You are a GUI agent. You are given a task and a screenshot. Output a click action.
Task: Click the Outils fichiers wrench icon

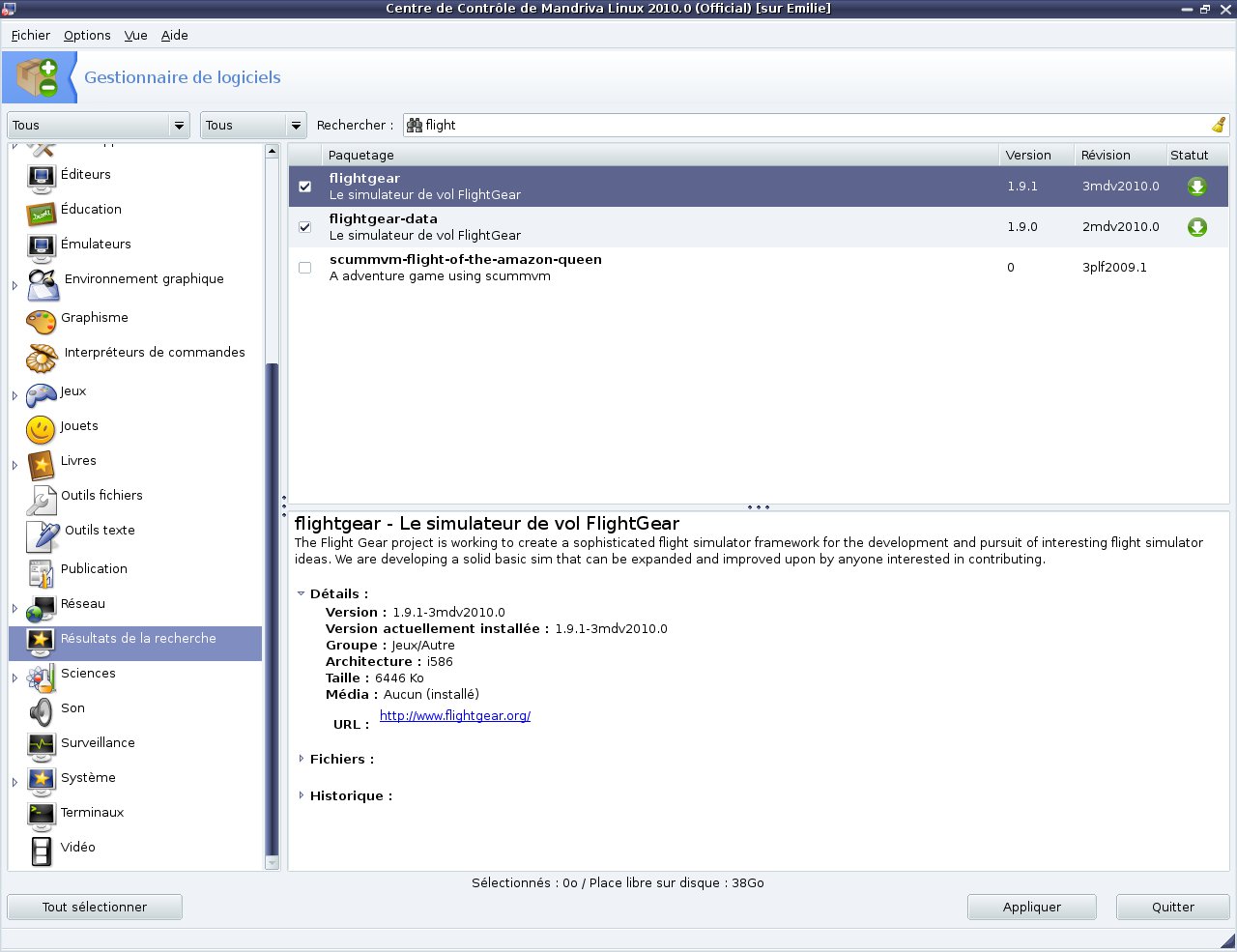[41, 500]
